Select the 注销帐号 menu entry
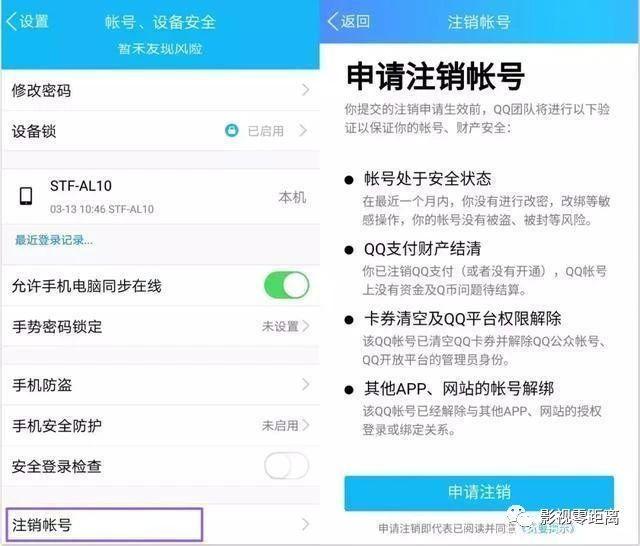640x546 pixels. pyautogui.click(x=160, y=524)
